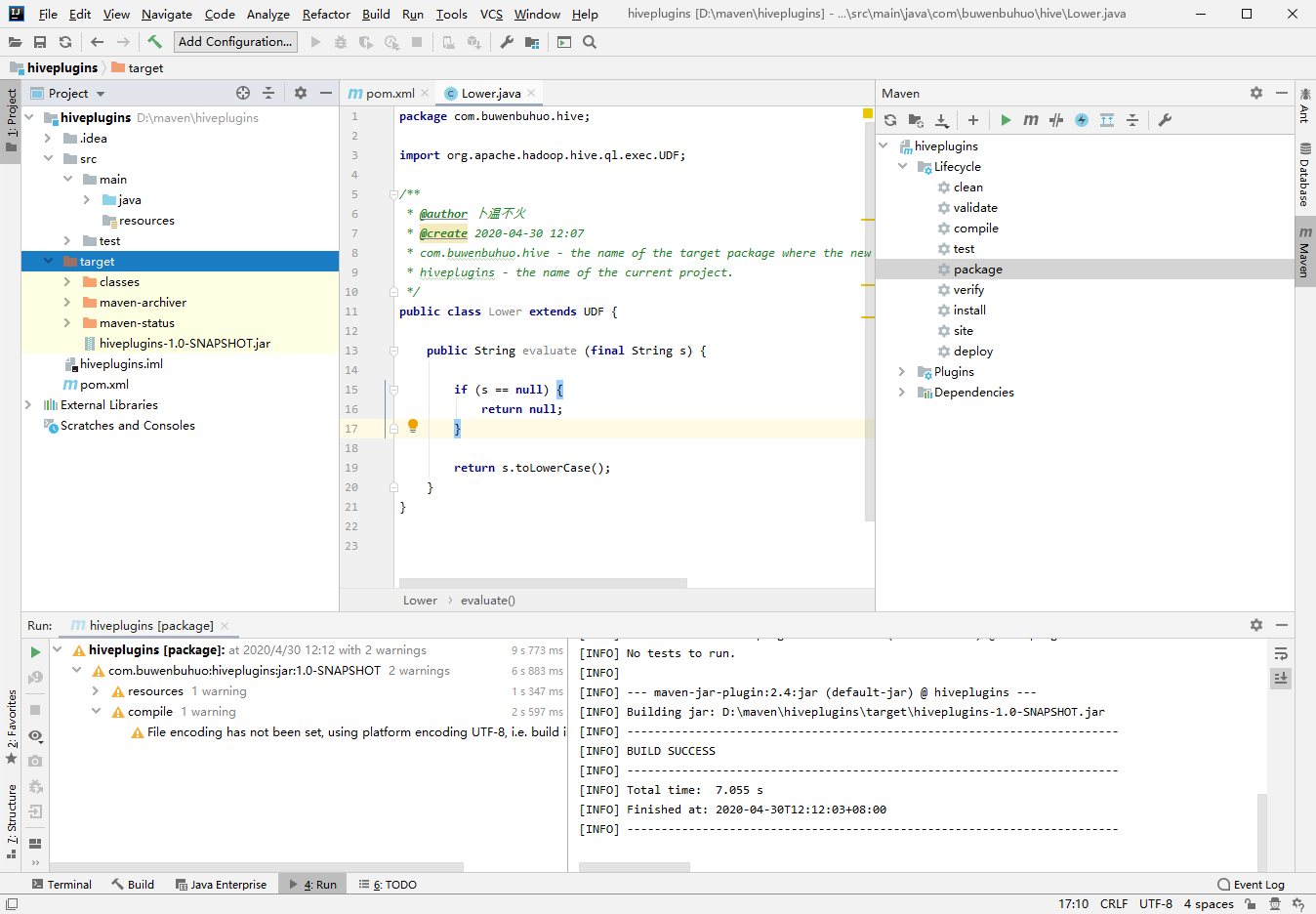This screenshot has height=914, width=1316.
Task: Click the CRLF line separator indicator
Action: [x=1114, y=903]
